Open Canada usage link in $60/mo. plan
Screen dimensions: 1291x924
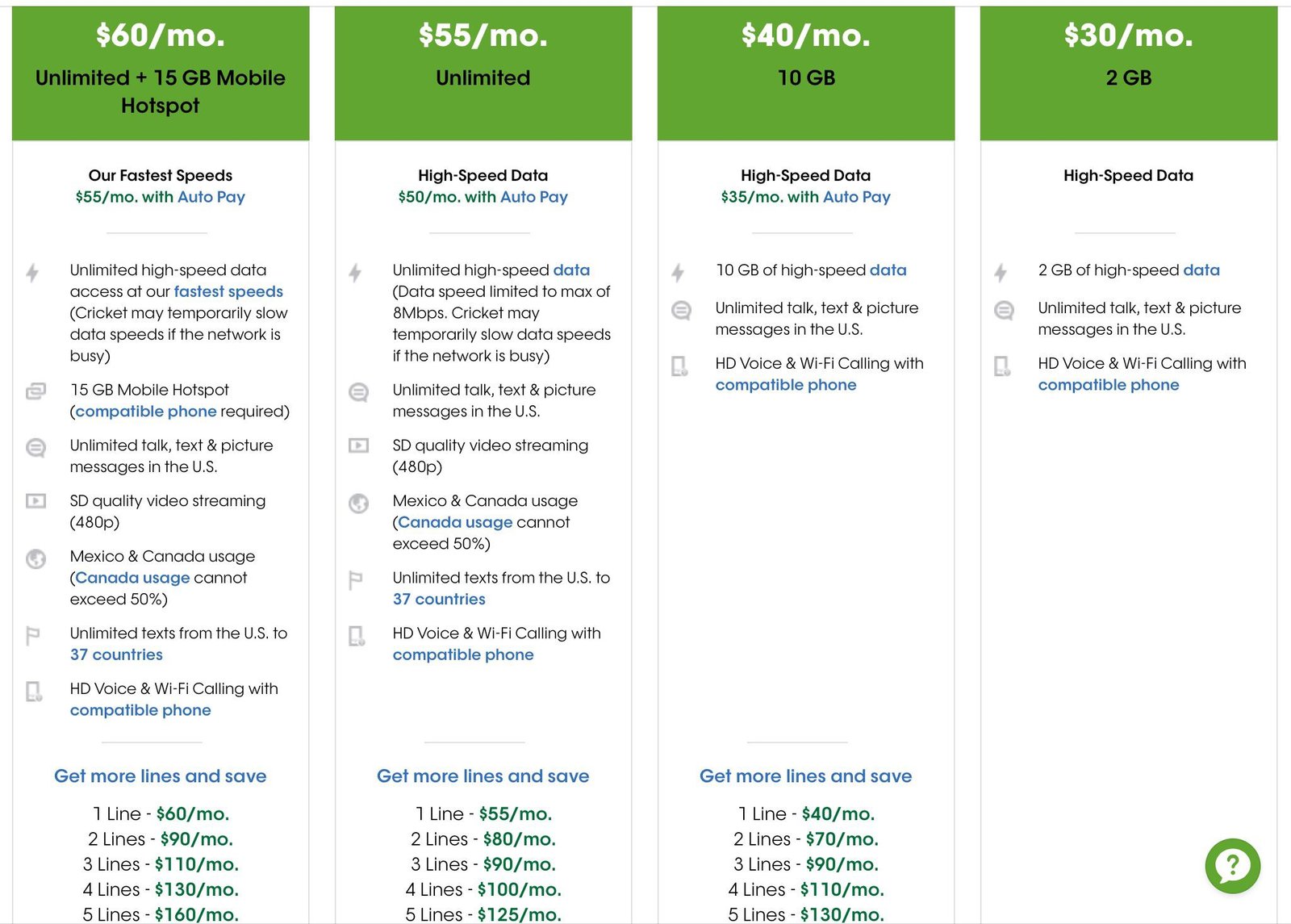(132, 578)
